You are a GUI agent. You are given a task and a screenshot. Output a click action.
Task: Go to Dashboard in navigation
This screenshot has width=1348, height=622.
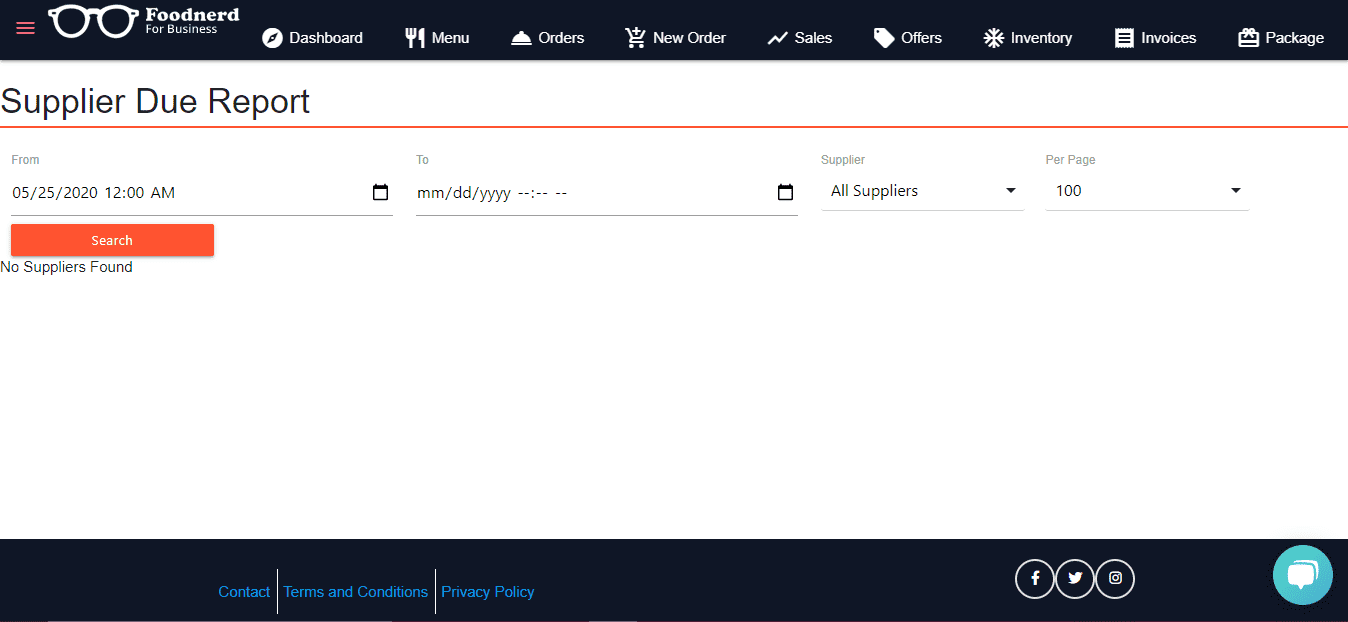pos(312,38)
